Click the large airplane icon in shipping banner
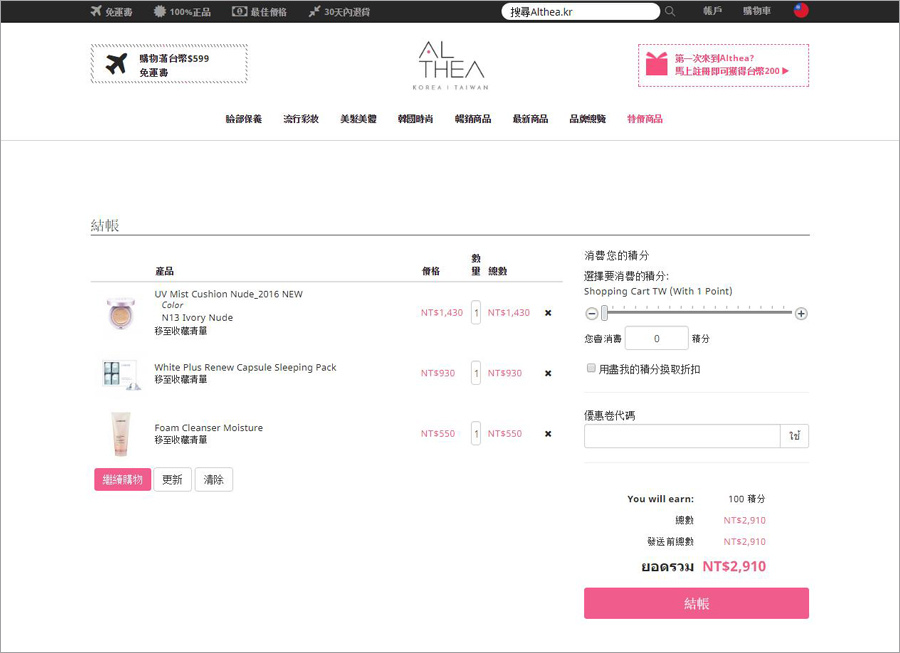Viewport: 900px width, 653px height. (117, 64)
